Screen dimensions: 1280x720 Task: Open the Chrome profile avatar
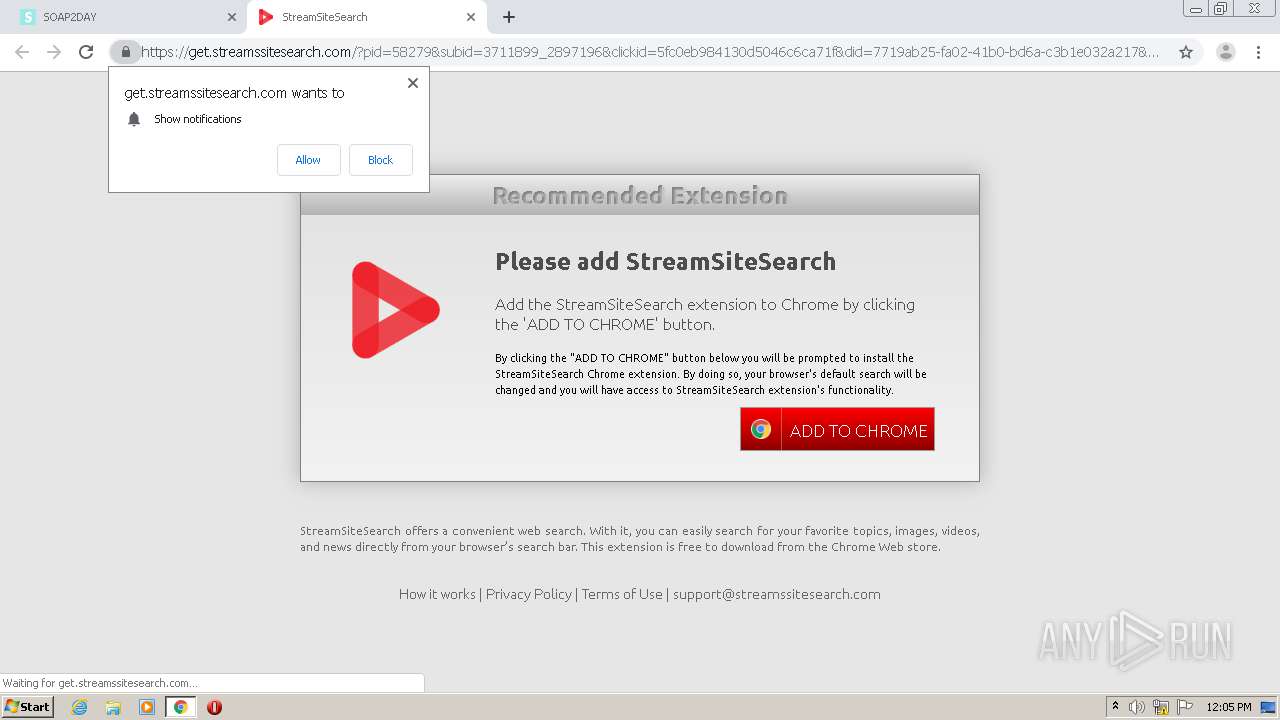(1226, 52)
